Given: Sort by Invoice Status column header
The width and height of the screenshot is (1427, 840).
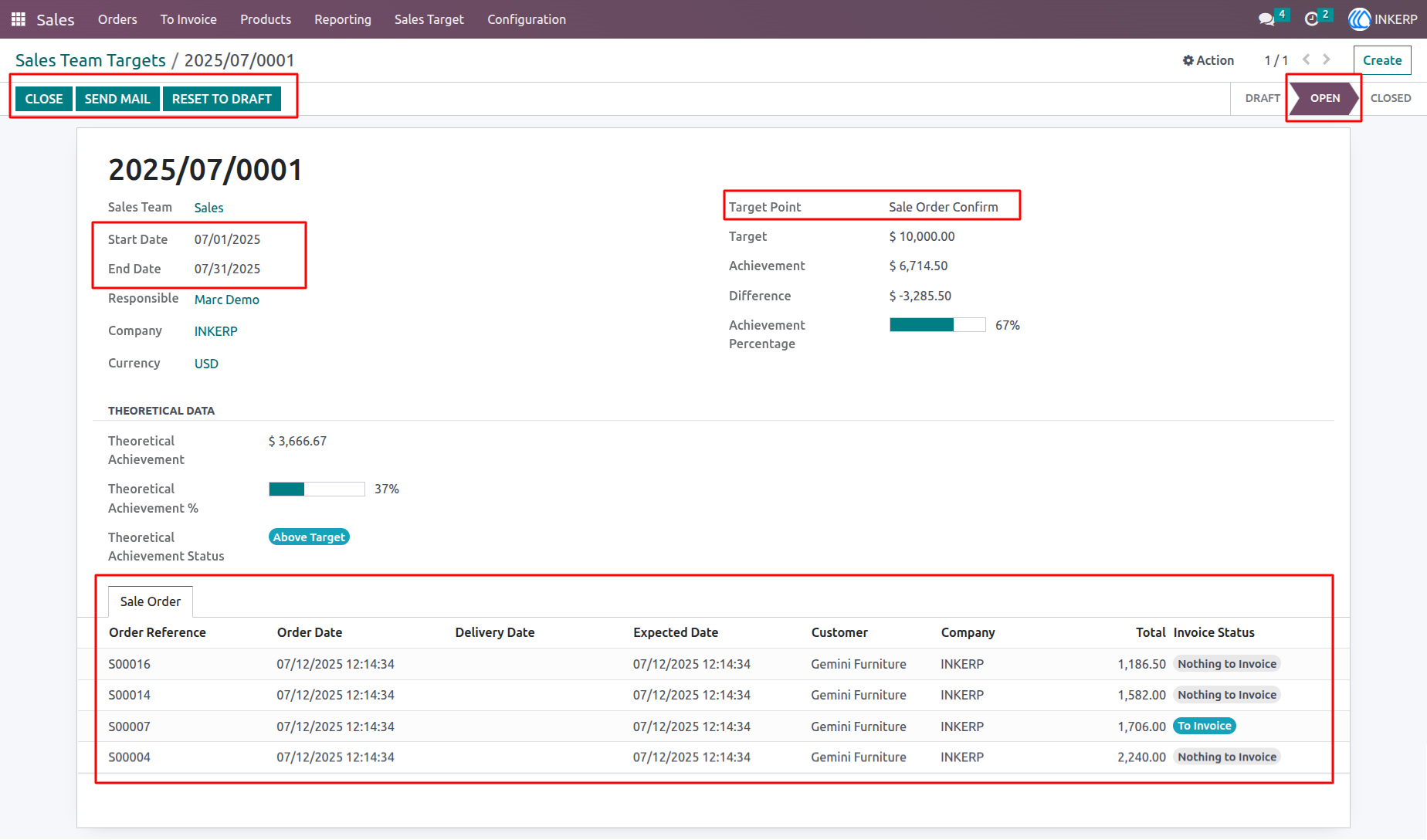Looking at the screenshot, I should point(1214,632).
